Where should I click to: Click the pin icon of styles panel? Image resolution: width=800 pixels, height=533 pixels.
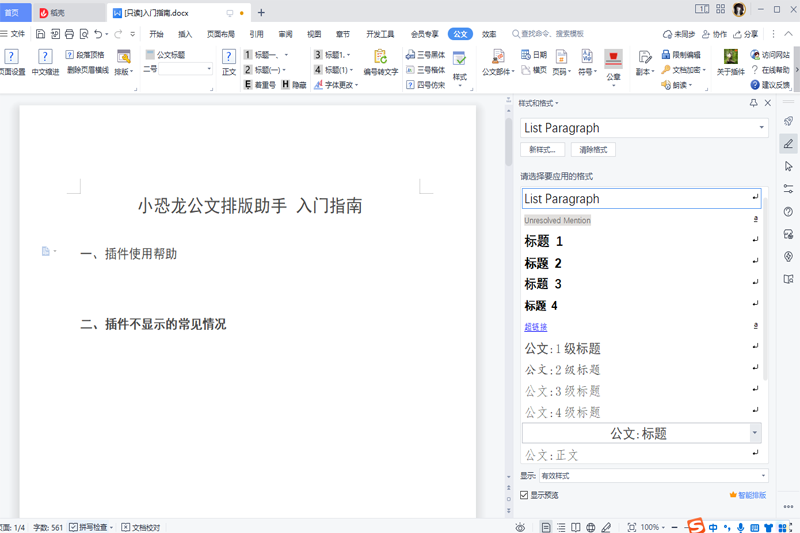click(754, 103)
